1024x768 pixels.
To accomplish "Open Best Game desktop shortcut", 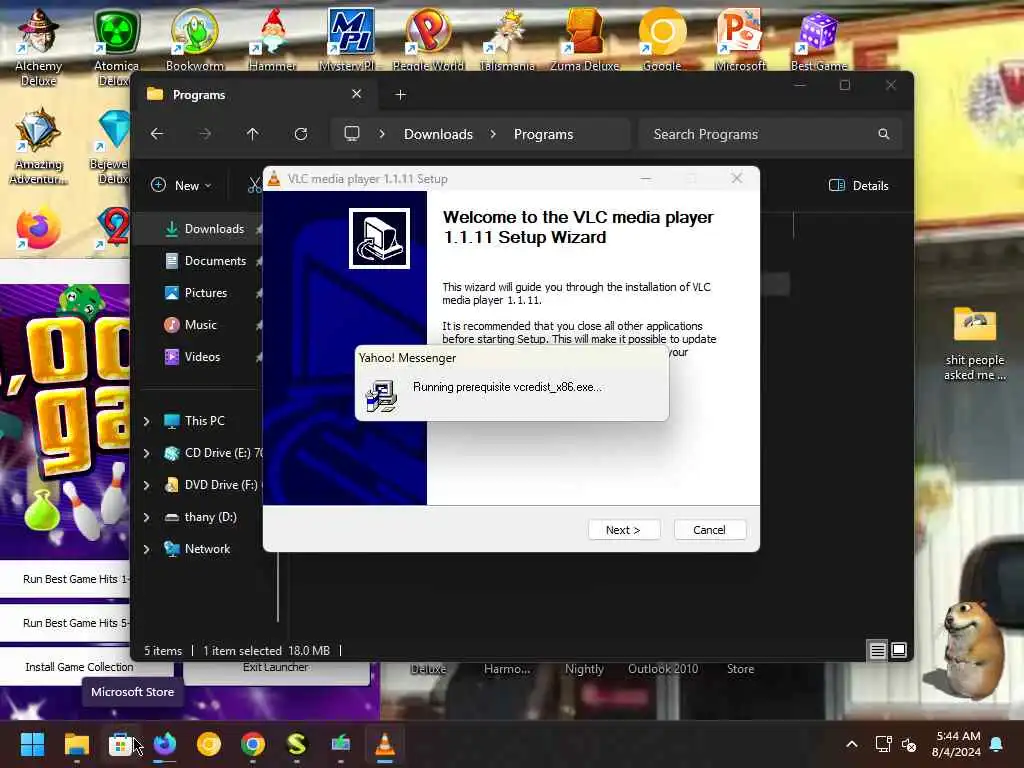I will (818, 39).
